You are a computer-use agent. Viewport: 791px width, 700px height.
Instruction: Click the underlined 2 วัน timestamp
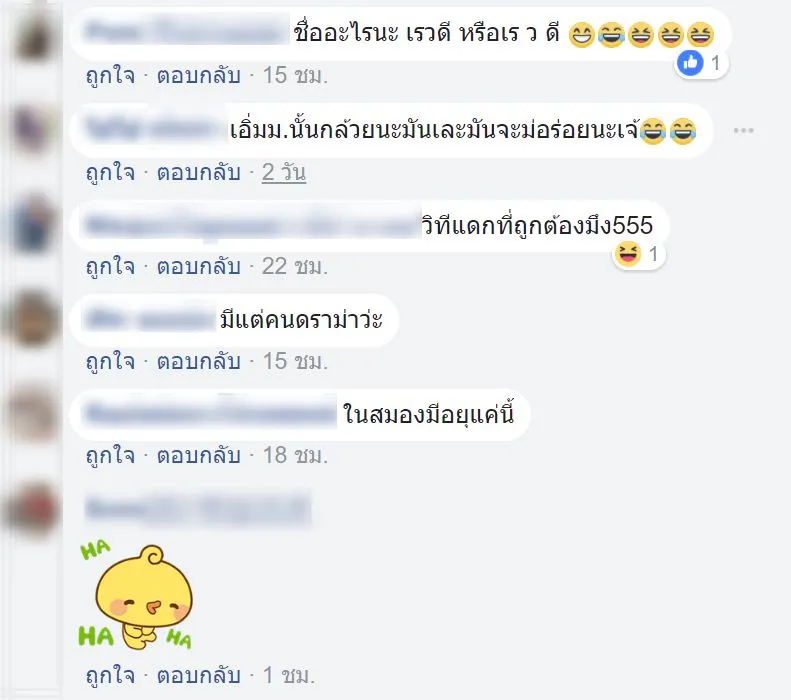tap(284, 172)
